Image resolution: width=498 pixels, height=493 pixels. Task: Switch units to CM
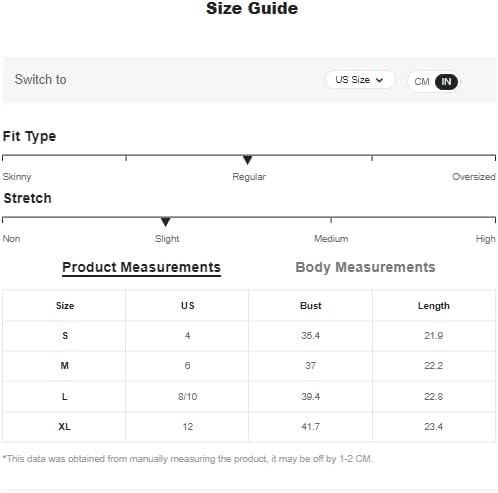point(422,82)
